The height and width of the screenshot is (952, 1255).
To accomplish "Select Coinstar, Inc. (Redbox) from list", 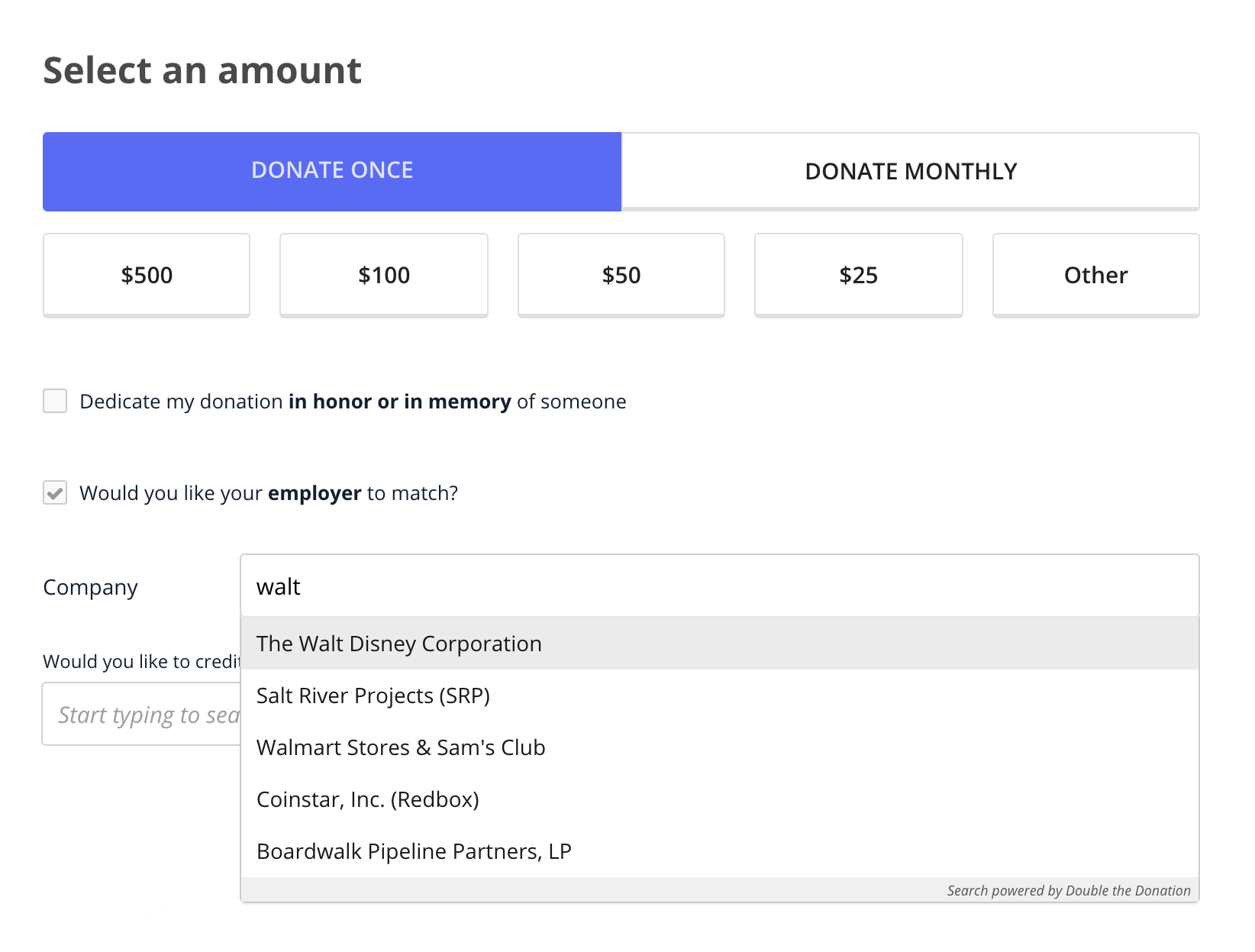I will (720, 799).
